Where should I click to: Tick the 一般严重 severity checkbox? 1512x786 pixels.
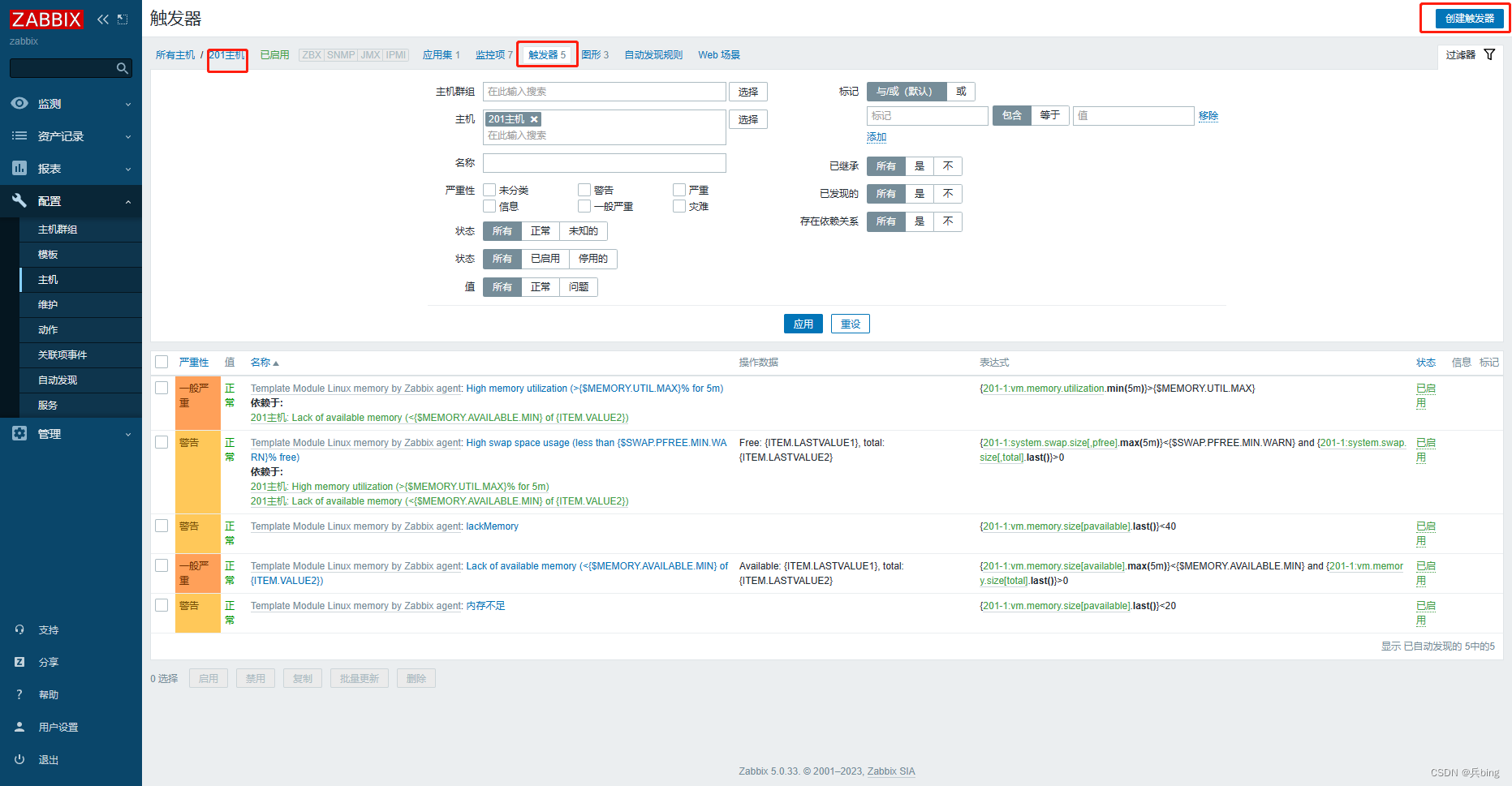pyautogui.click(x=584, y=206)
